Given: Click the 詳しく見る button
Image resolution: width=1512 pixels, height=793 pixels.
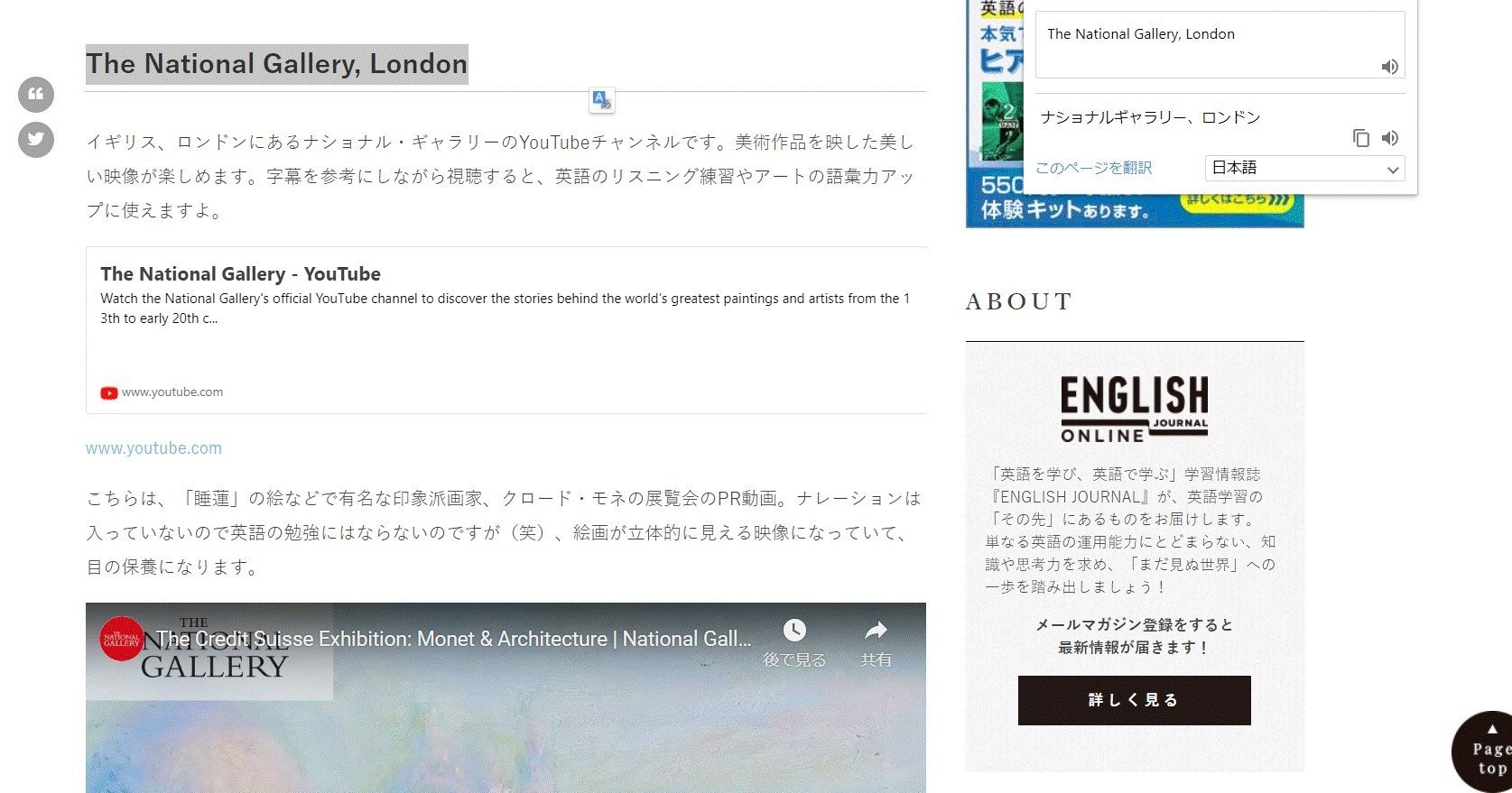Looking at the screenshot, I should [1134, 700].
